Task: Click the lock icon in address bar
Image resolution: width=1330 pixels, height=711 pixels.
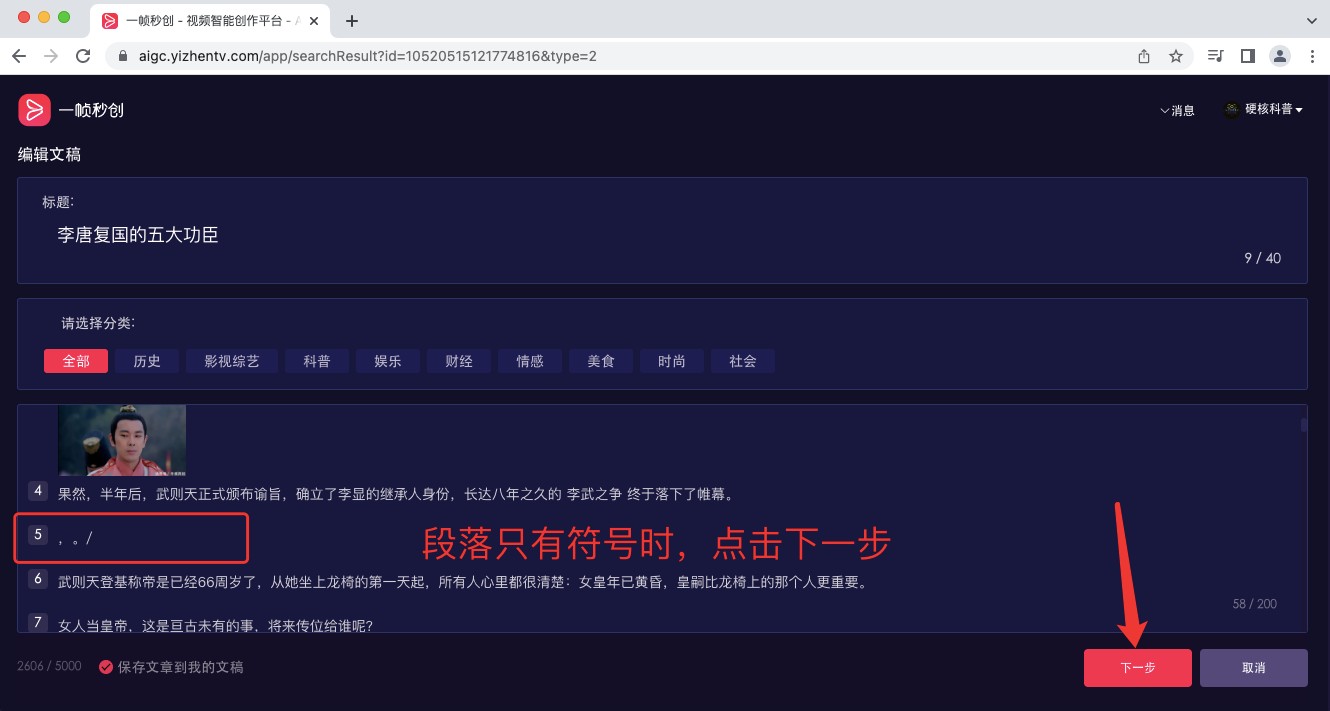Action: tap(124, 56)
